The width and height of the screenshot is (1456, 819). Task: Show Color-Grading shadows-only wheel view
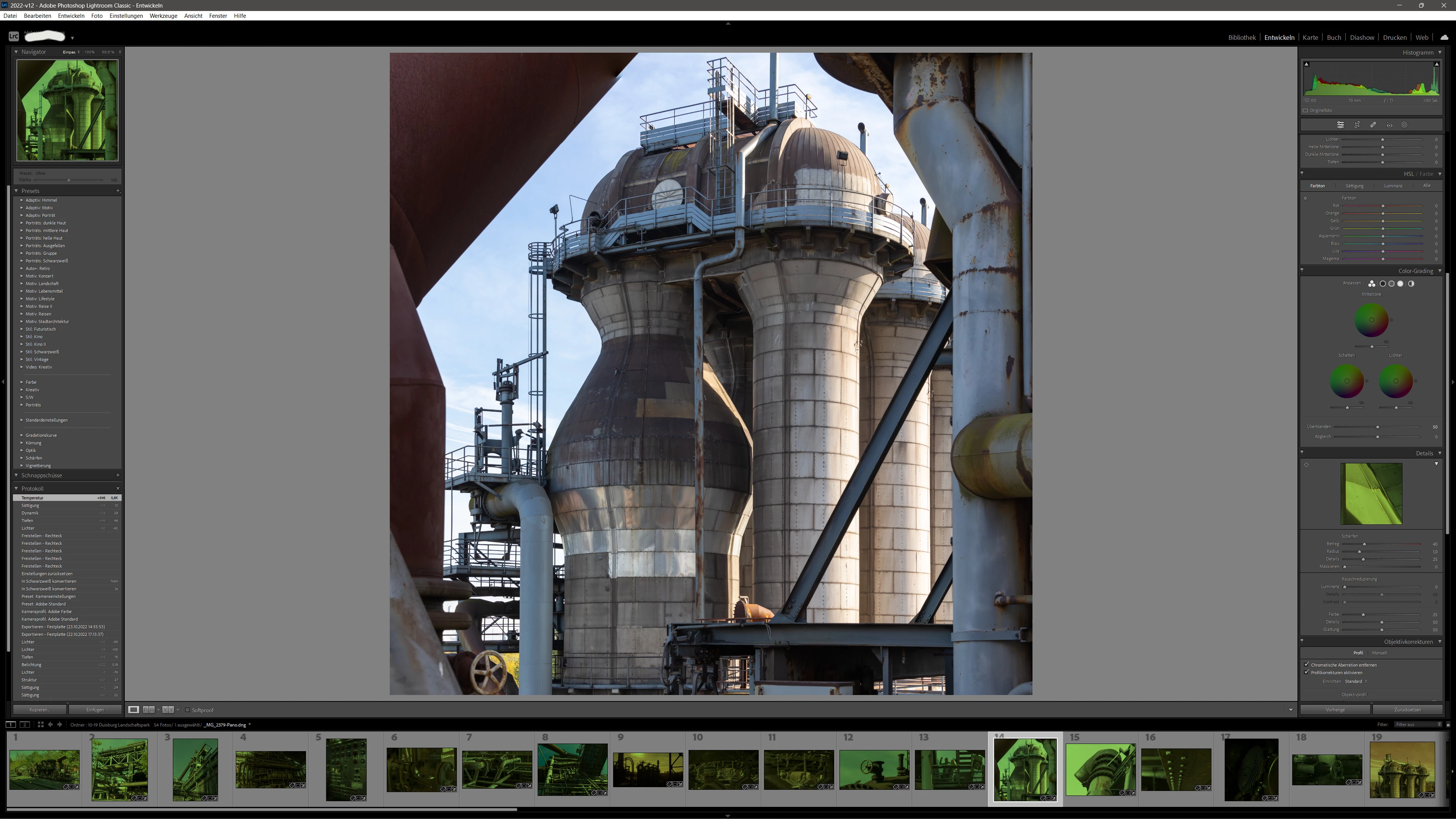(x=1382, y=284)
